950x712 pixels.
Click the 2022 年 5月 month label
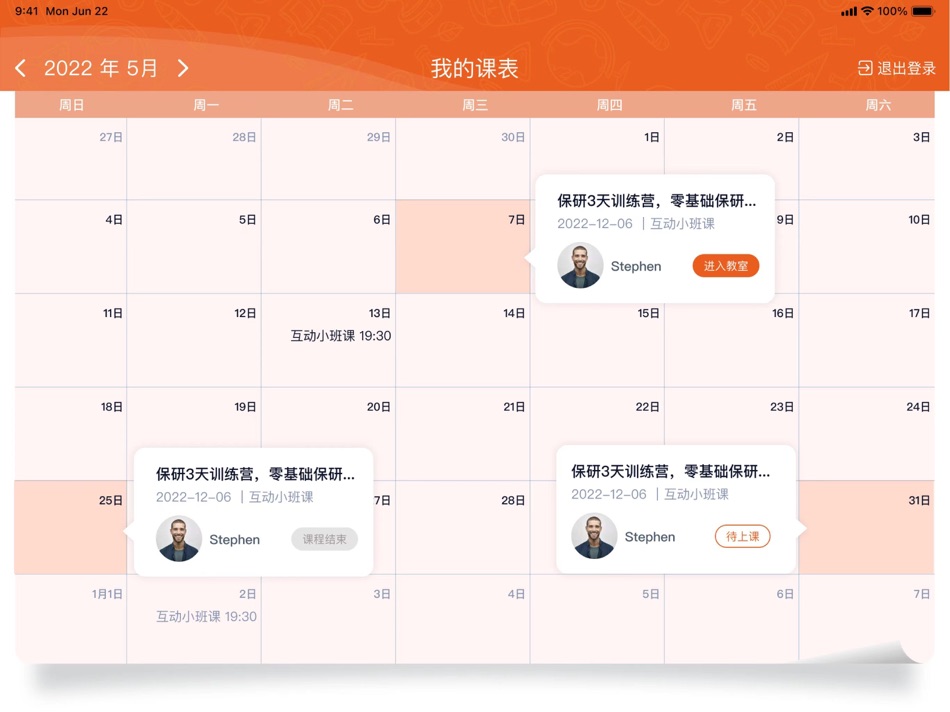(102, 67)
